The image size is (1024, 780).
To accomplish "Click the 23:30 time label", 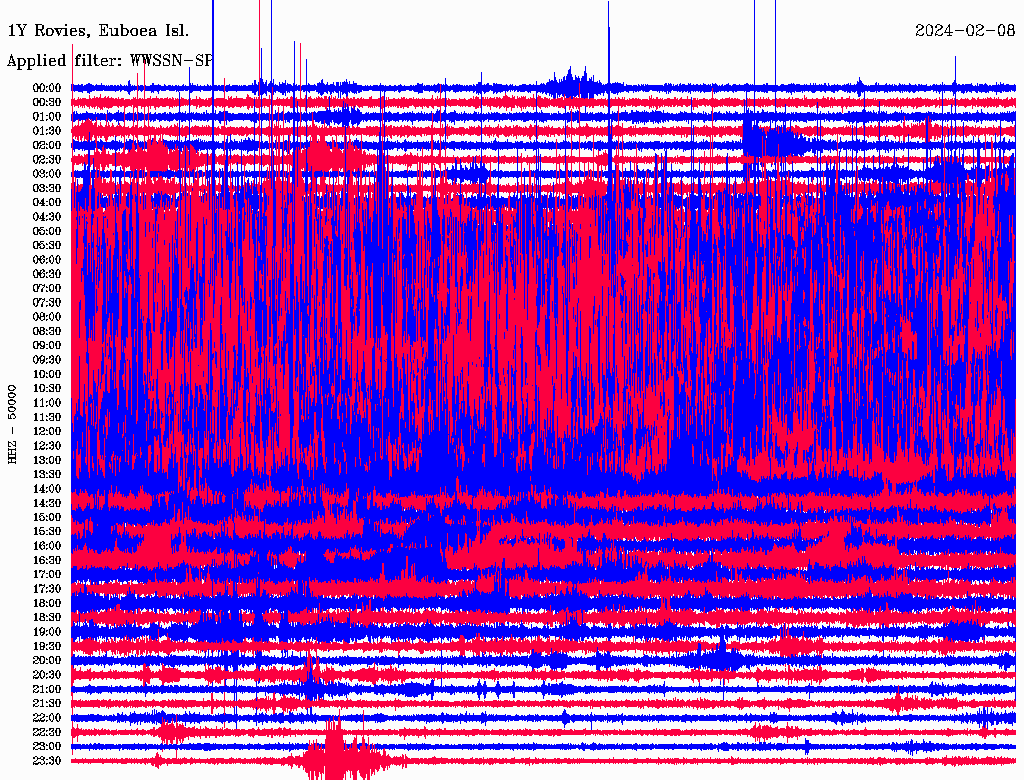I will 47,761.
